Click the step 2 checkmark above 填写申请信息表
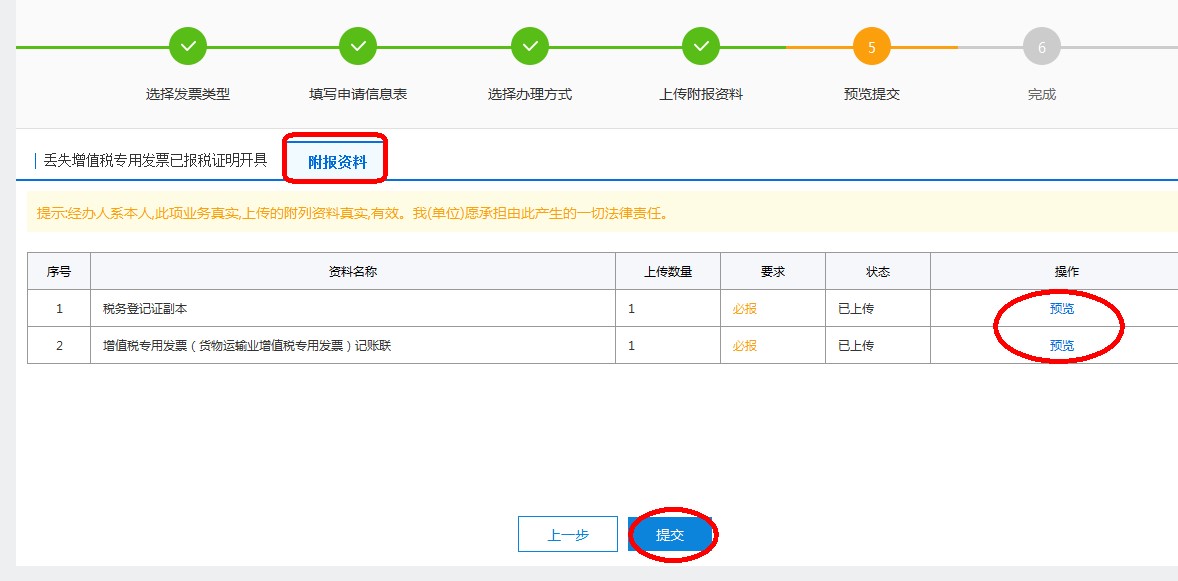The width and height of the screenshot is (1178, 581). pos(358,46)
